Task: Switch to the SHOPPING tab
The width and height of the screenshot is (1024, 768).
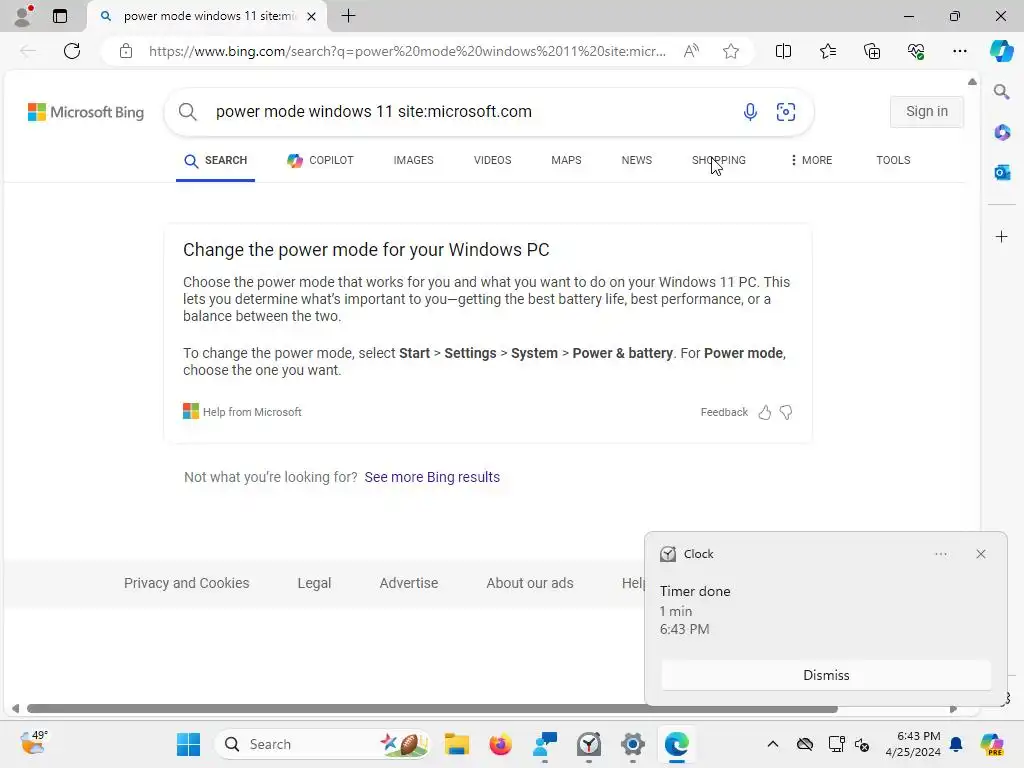Action: 718,161
